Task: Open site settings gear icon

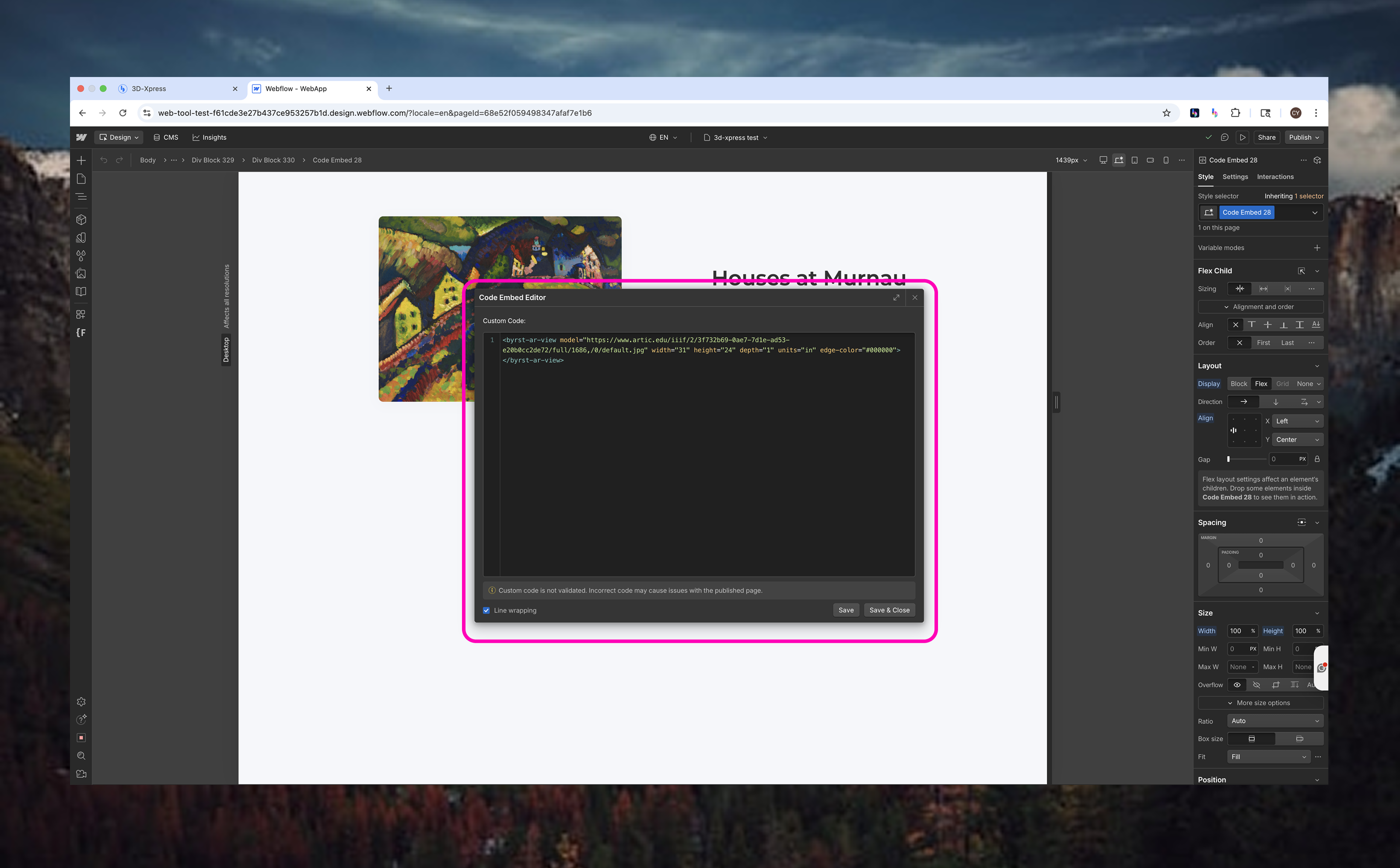Action: tap(81, 701)
